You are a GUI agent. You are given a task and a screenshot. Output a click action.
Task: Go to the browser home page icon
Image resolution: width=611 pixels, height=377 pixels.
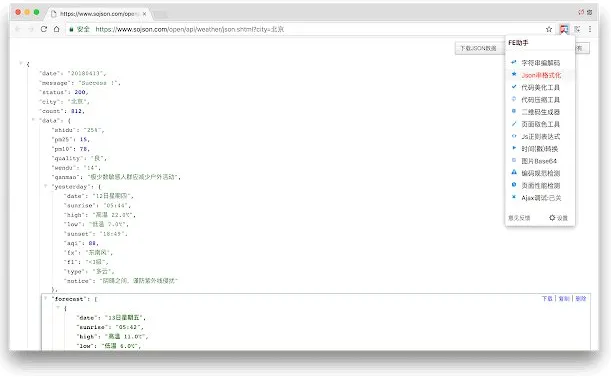pyautogui.click(x=57, y=29)
